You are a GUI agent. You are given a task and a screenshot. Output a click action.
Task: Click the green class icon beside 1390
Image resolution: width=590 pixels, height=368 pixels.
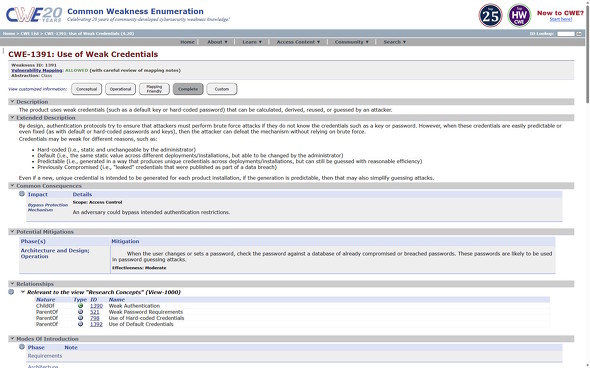pos(80,306)
